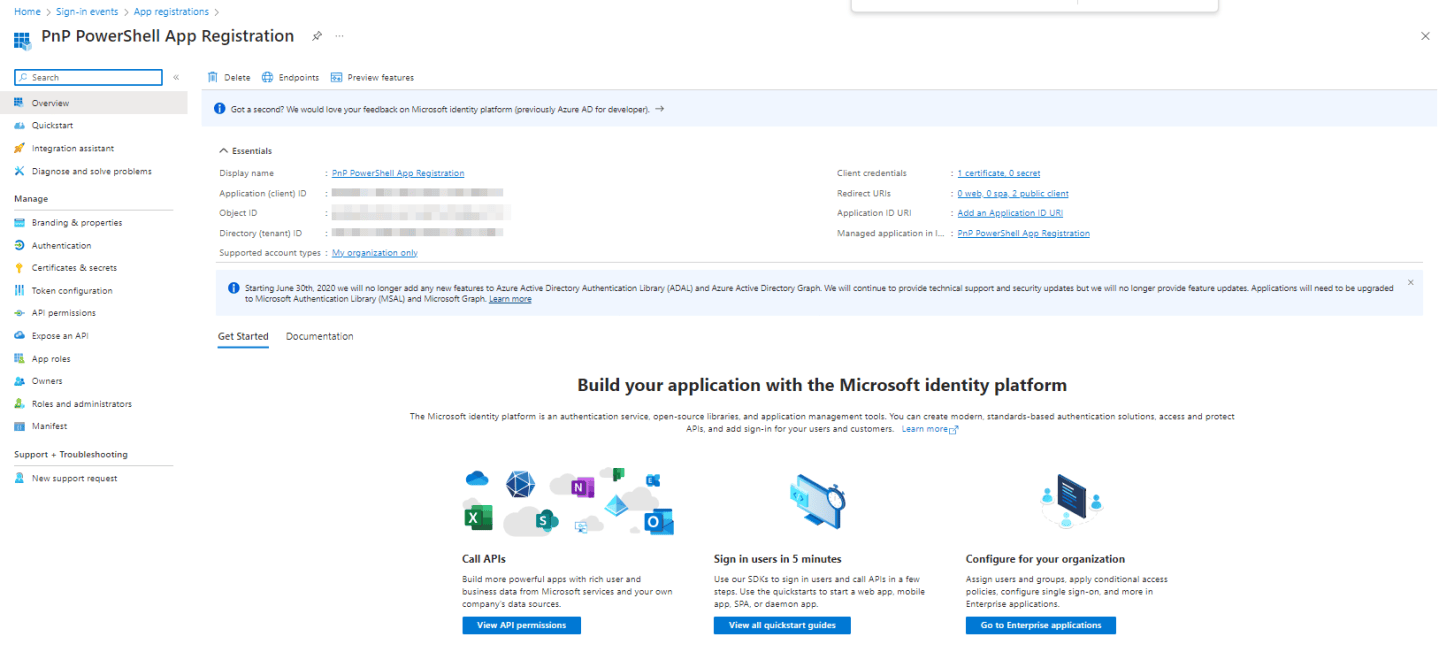
Task: Pin the app registration page
Action: [x=317, y=36]
